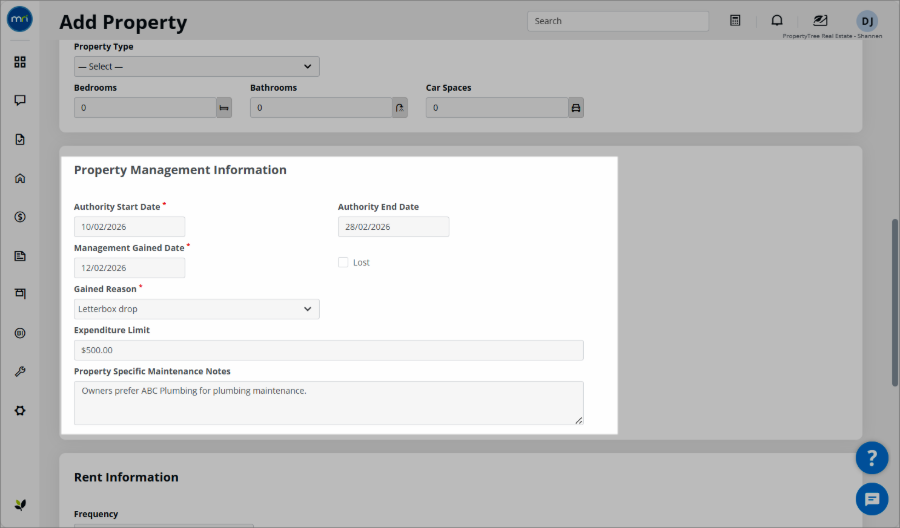
Task: Open the settings gear sidebar icon
Action: (20, 411)
